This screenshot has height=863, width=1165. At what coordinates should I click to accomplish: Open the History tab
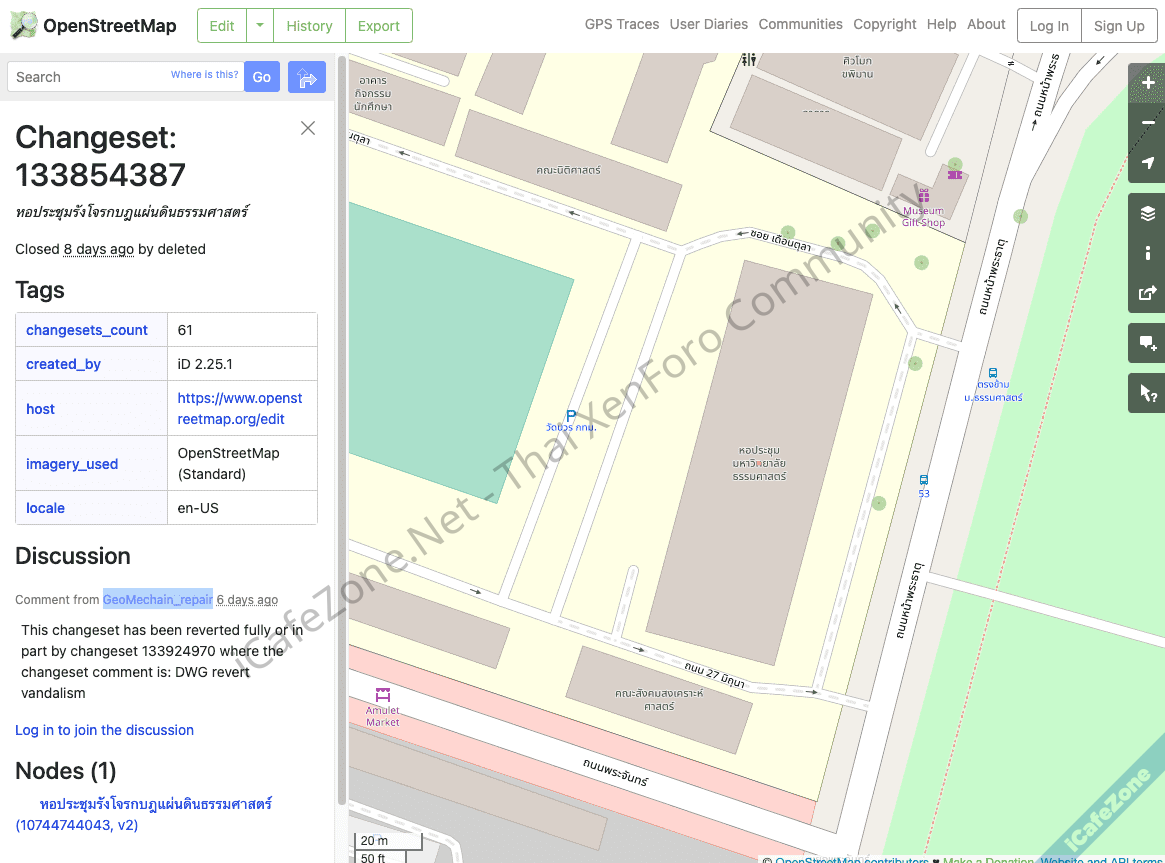pyautogui.click(x=309, y=26)
